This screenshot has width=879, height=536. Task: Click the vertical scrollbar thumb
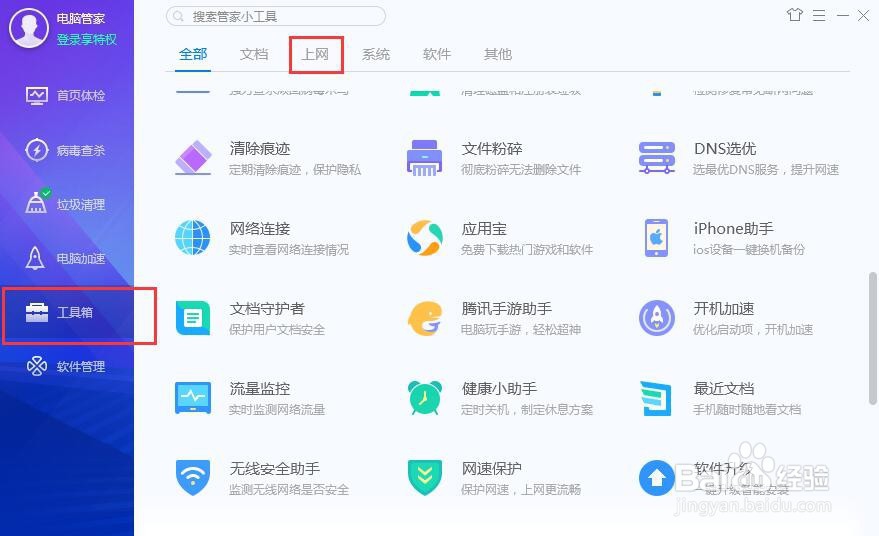coord(872,338)
